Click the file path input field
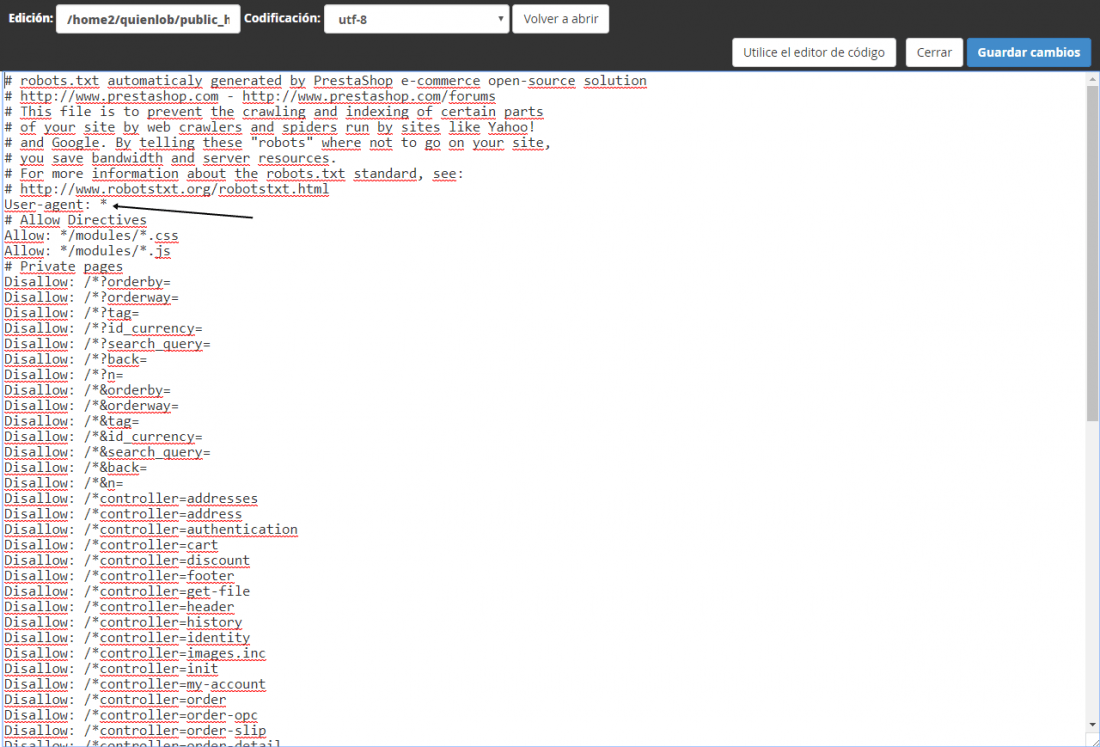 pos(148,19)
